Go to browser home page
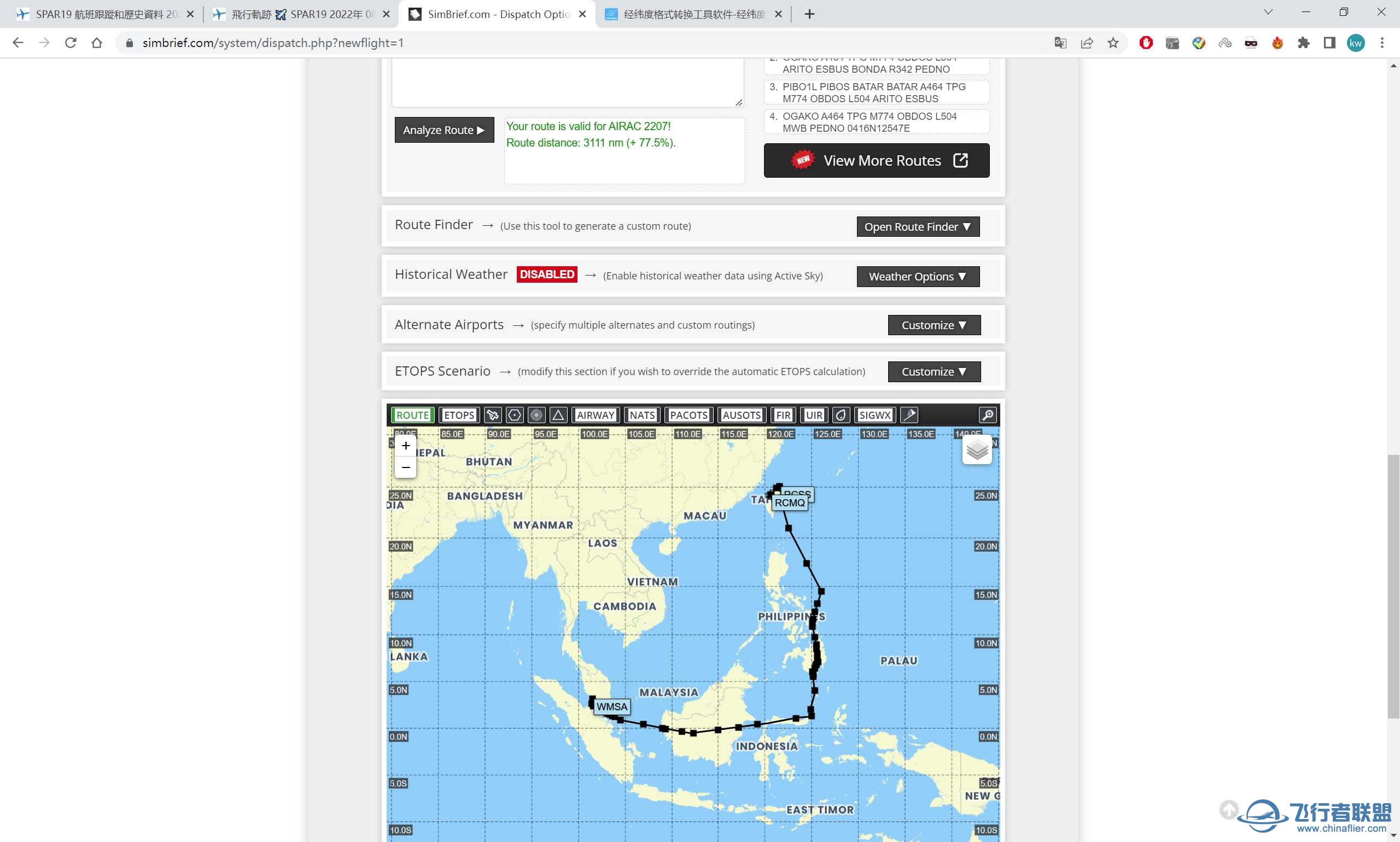The width and height of the screenshot is (1400, 842). pyautogui.click(x=96, y=43)
